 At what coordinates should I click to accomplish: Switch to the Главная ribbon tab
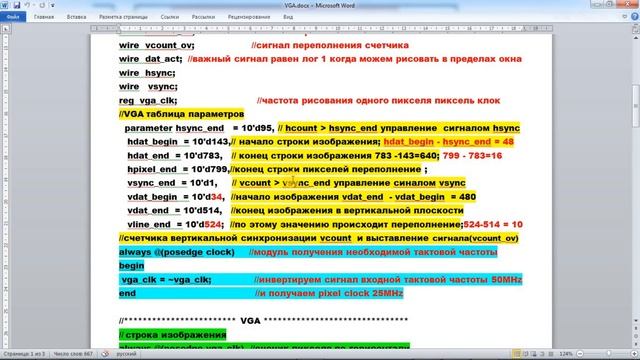(x=44, y=17)
